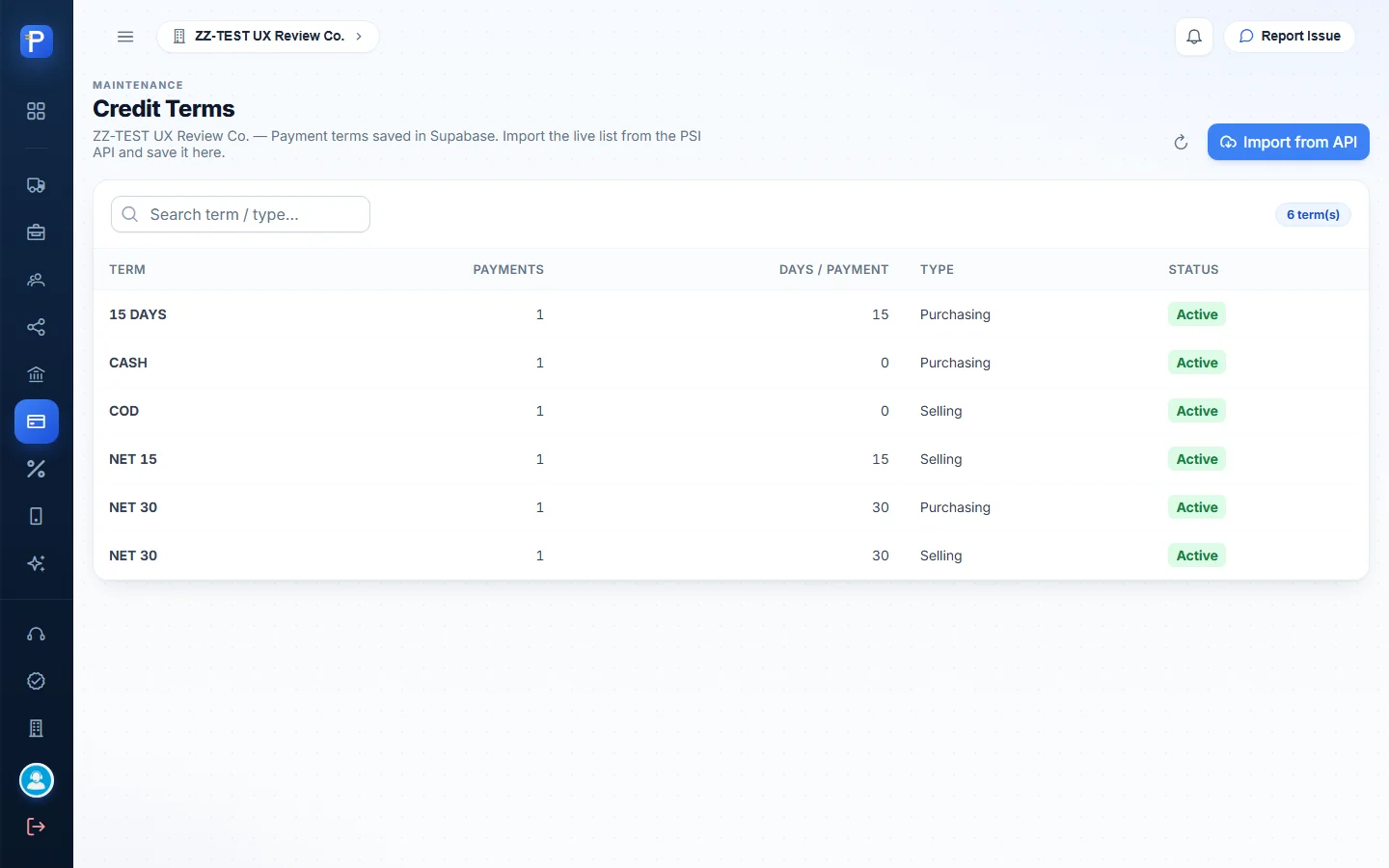Open the mobile device sidebar icon
The height and width of the screenshot is (868, 1389).
click(x=37, y=516)
